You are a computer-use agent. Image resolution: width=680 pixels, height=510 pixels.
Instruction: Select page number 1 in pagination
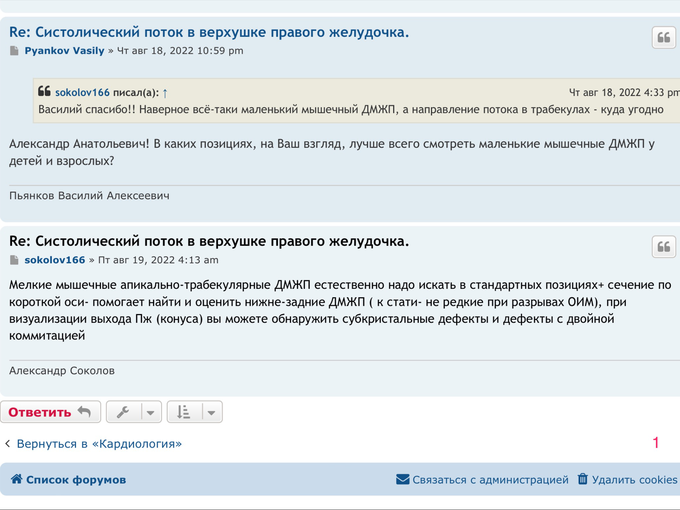[656, 443]
